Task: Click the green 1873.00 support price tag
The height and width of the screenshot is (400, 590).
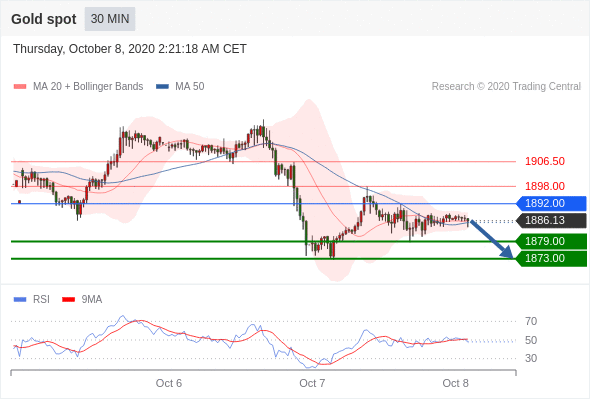Action: click(551, 259)
